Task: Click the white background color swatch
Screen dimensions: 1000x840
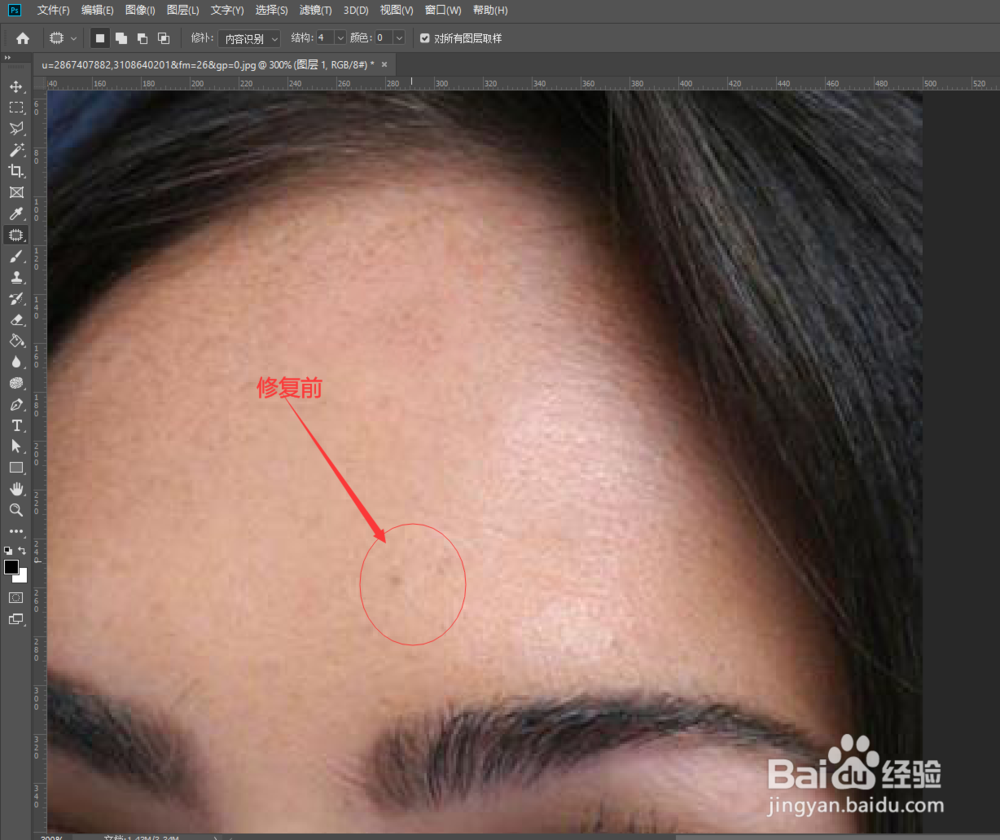Action: 23,577
